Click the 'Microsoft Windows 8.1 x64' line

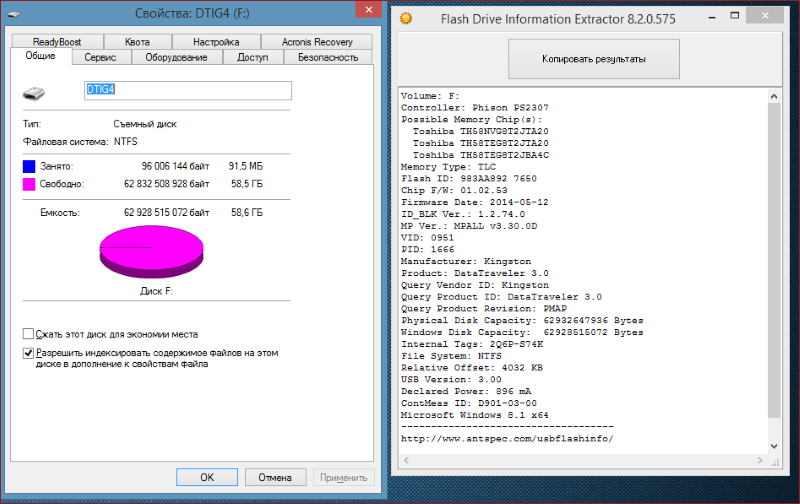[x=474, y=415]
